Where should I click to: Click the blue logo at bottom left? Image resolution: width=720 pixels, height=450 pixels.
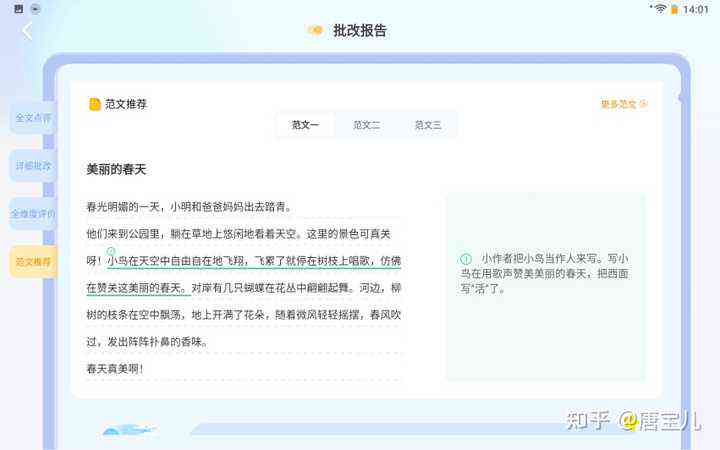click(x=129, y=430)
